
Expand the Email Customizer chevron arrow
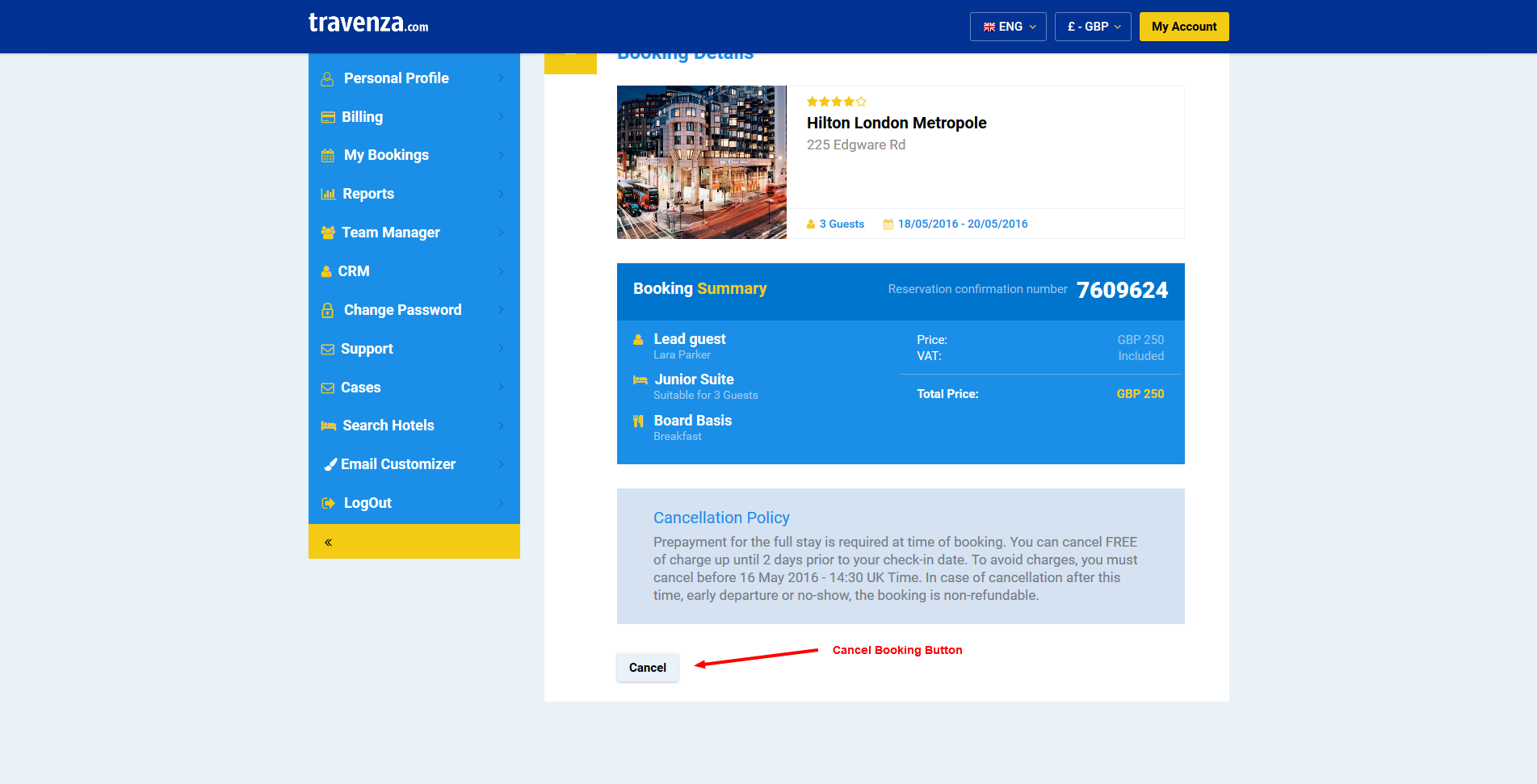pos(501,464)
